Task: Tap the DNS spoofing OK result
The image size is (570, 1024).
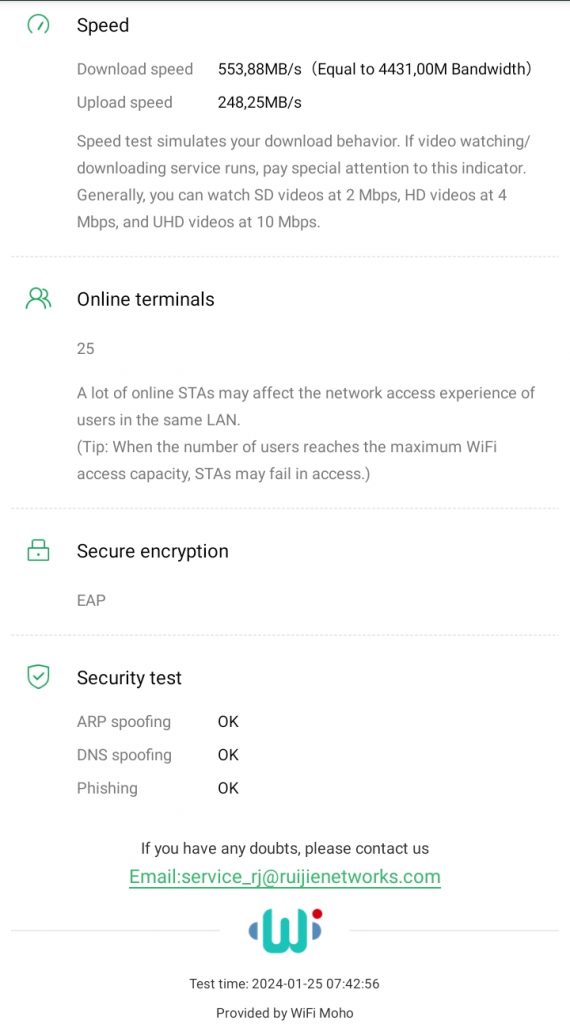Action: tap(229, 755)
